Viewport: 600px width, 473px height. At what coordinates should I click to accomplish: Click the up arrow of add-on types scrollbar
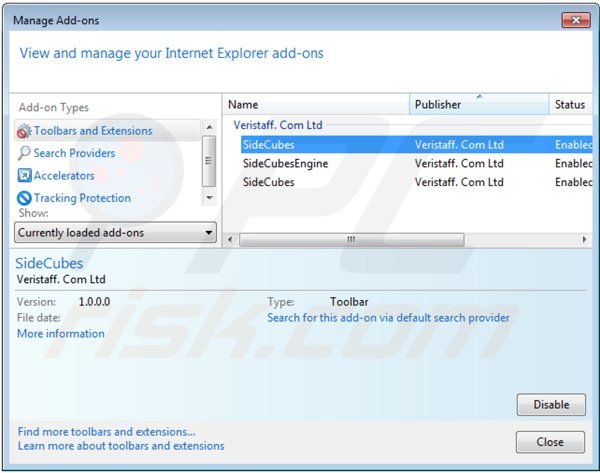point(209,127)
